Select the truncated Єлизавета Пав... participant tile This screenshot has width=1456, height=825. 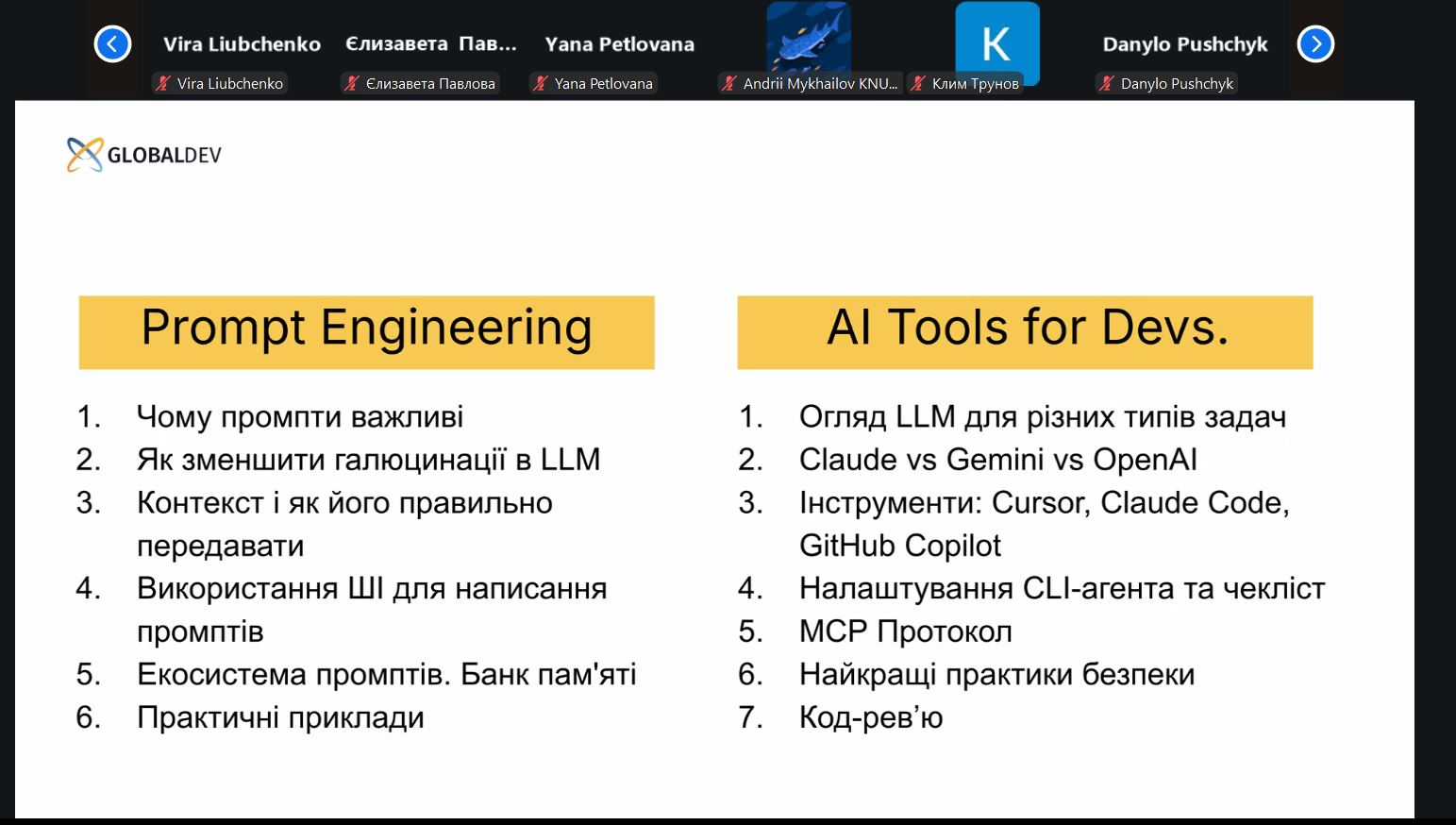431,44
